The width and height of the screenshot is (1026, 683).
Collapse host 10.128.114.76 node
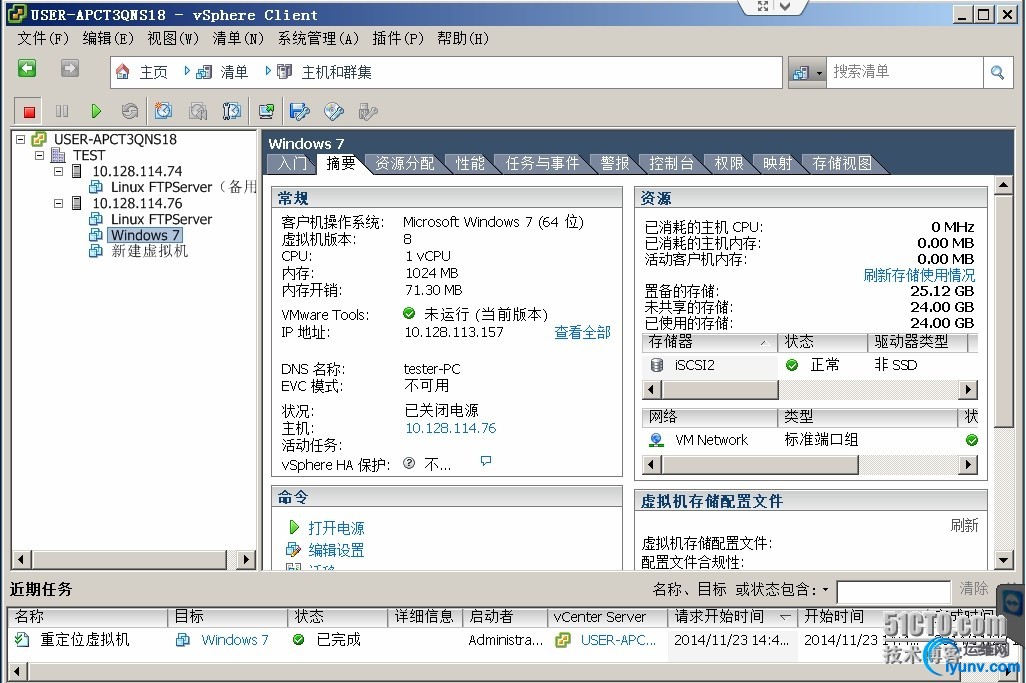click(58, 203)
